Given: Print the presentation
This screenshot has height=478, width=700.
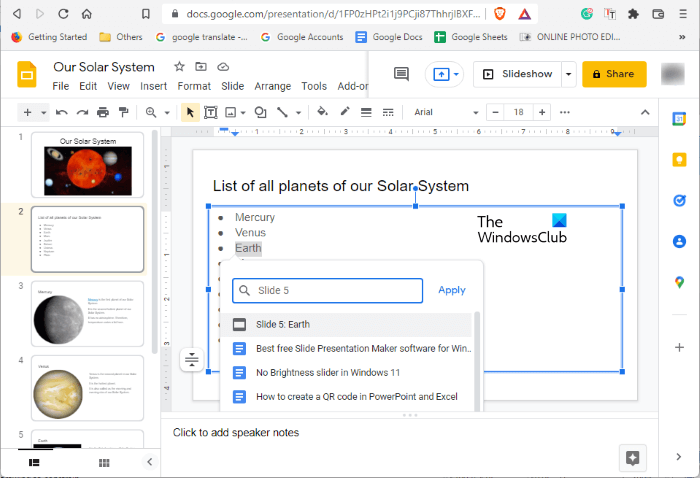Looking at the screenshot, I should (103, 112).
